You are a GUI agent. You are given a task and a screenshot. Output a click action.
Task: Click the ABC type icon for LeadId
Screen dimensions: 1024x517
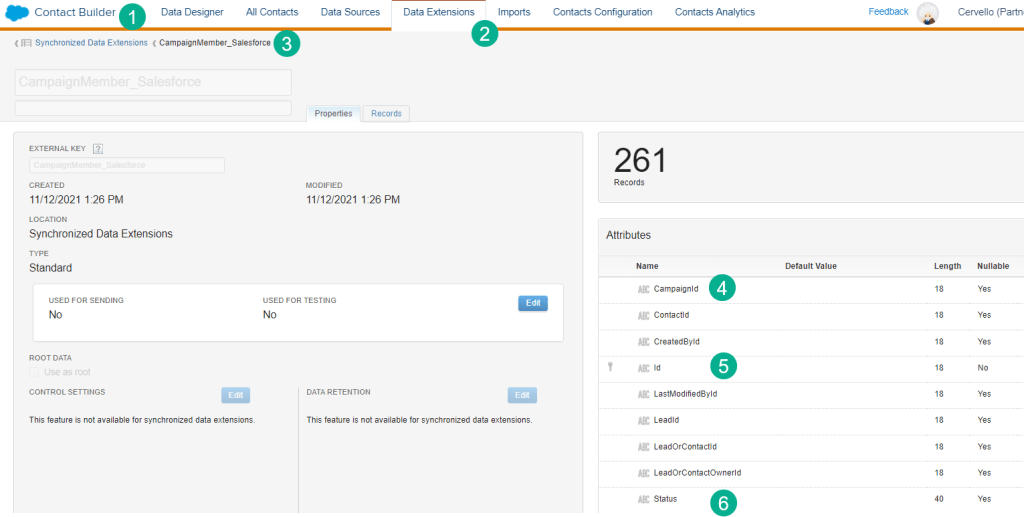click(x=643, y=420)
